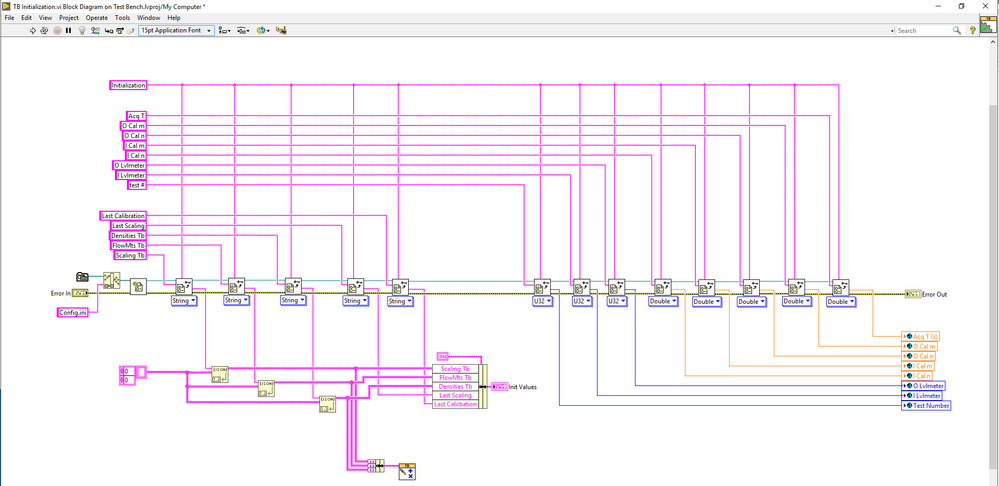Show Context Help with the question mark

(972, 30)
